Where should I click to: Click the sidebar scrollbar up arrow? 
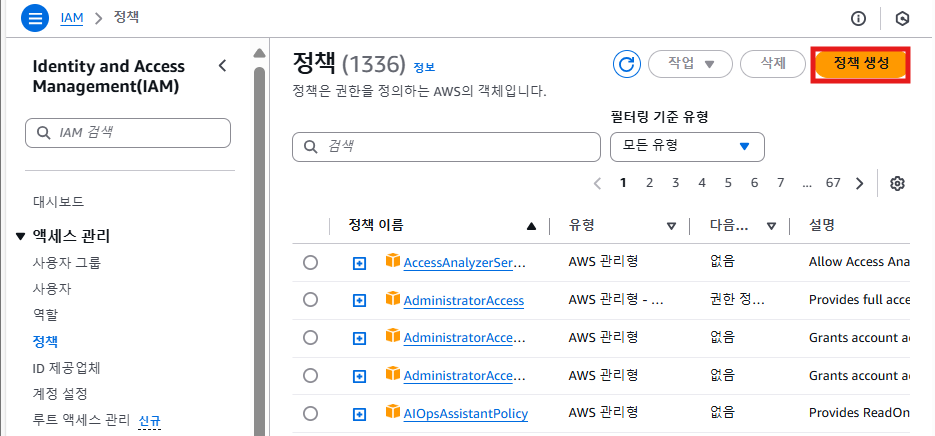[x=259, y=54]
